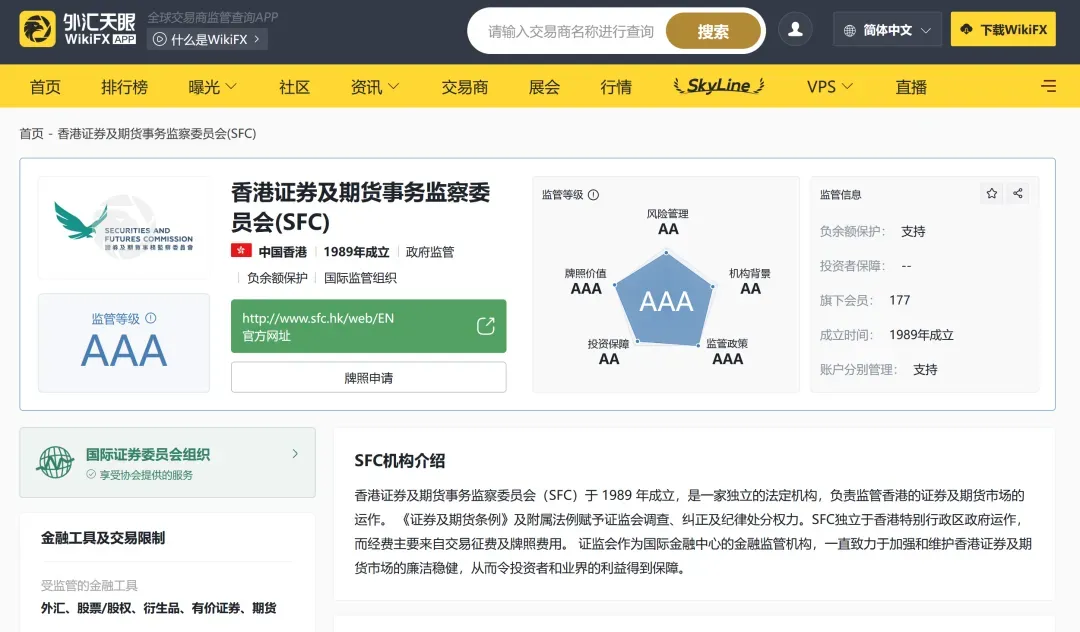Screen dimensions: 1080x632
Task: Click 牌照价值 AAA rating label
Action: (x=585, y=282)
